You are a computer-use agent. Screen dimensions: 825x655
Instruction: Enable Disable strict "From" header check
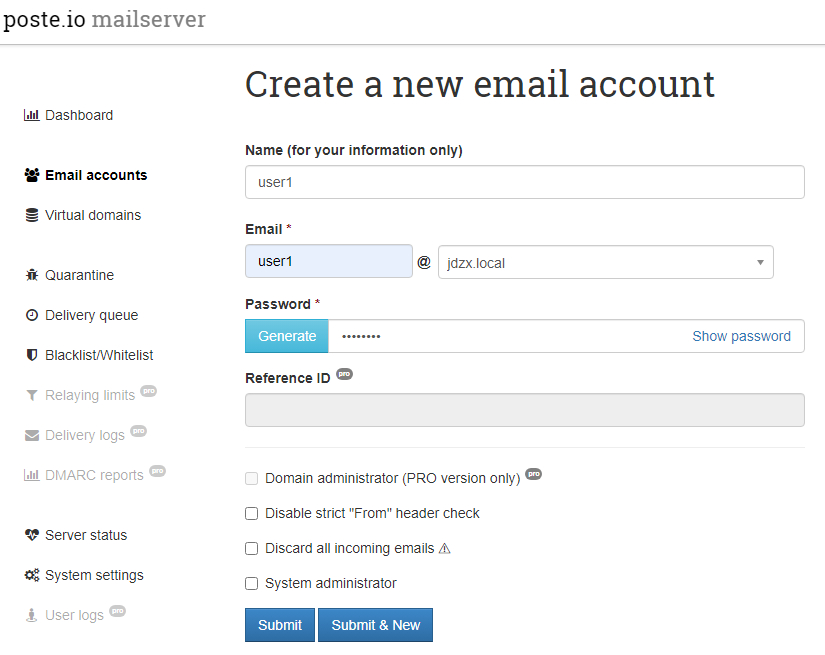pyautogui.click(x=252, y=513)
